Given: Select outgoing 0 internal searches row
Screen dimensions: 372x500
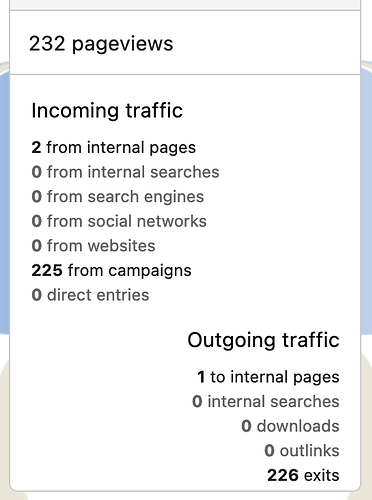Looking at the screenshot, I should [x=266, y=401].
